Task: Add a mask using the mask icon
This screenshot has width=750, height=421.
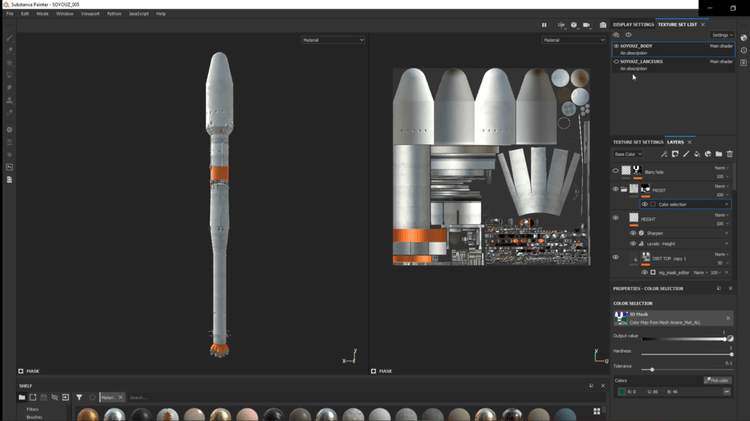Action: [x=675, y=154]
